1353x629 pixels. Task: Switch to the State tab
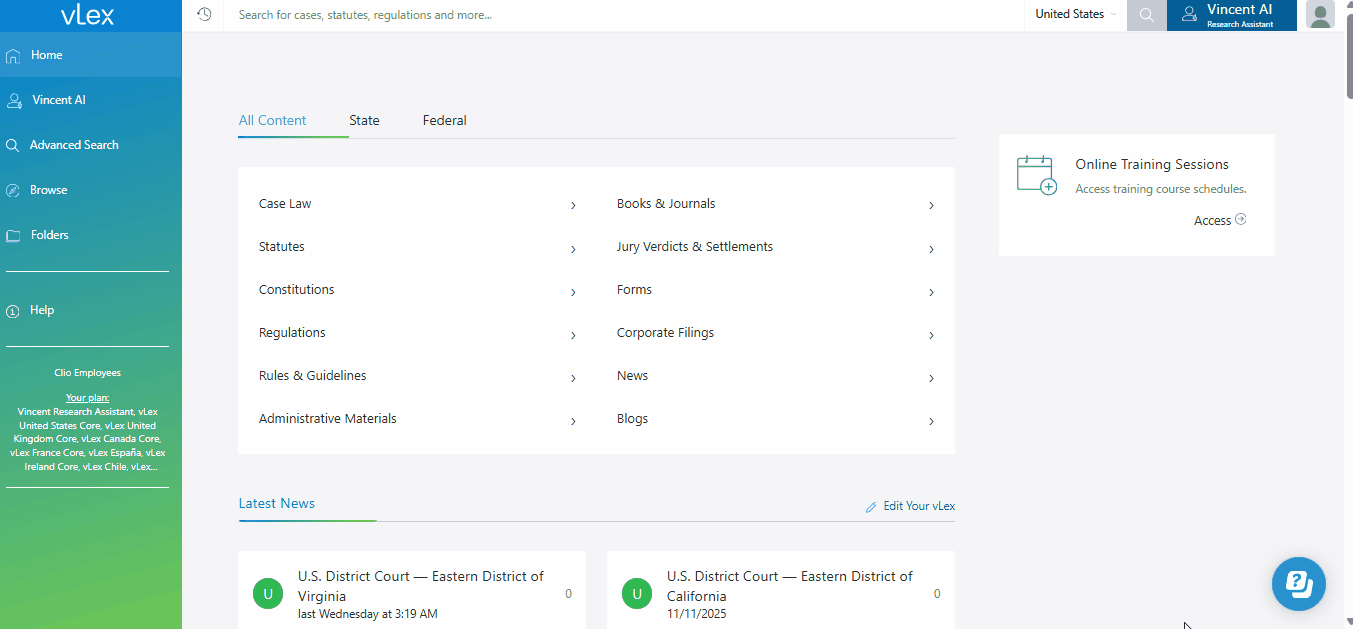pyautogui.click(x=364, y=120)
